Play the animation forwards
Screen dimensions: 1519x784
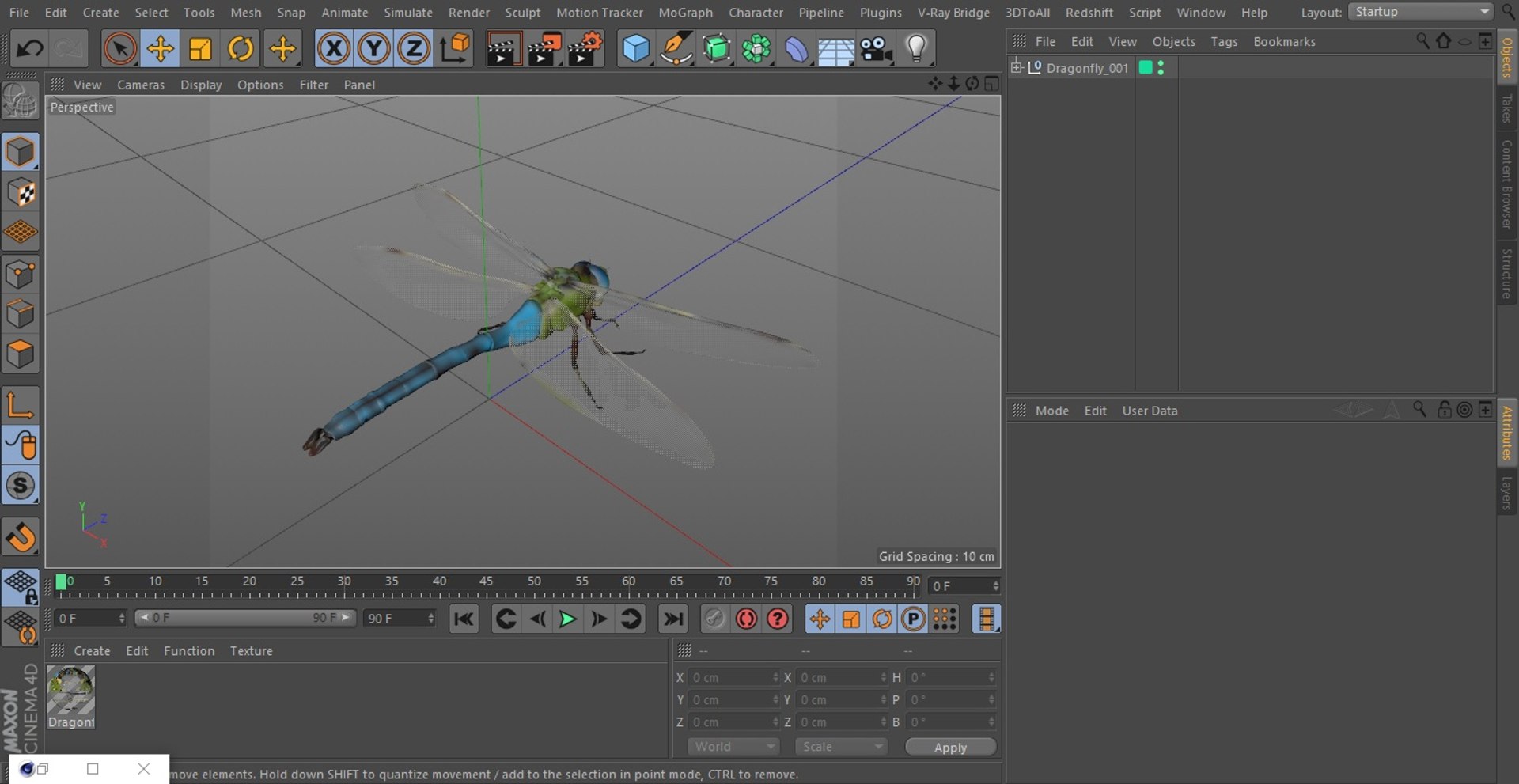tap(567, 619)
